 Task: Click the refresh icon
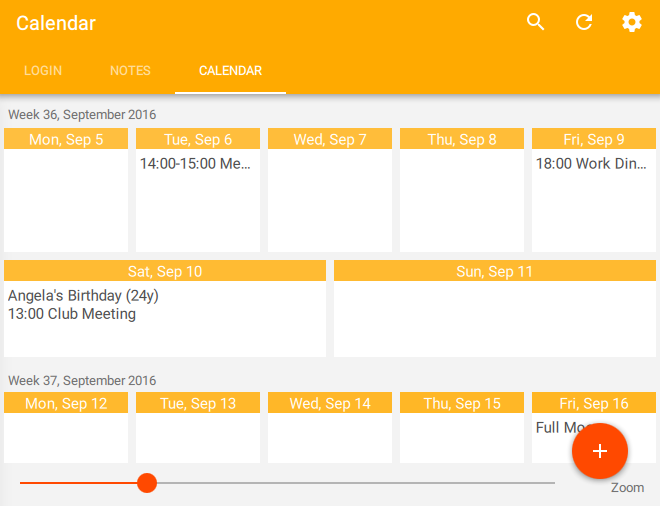[x=584, y=22]
